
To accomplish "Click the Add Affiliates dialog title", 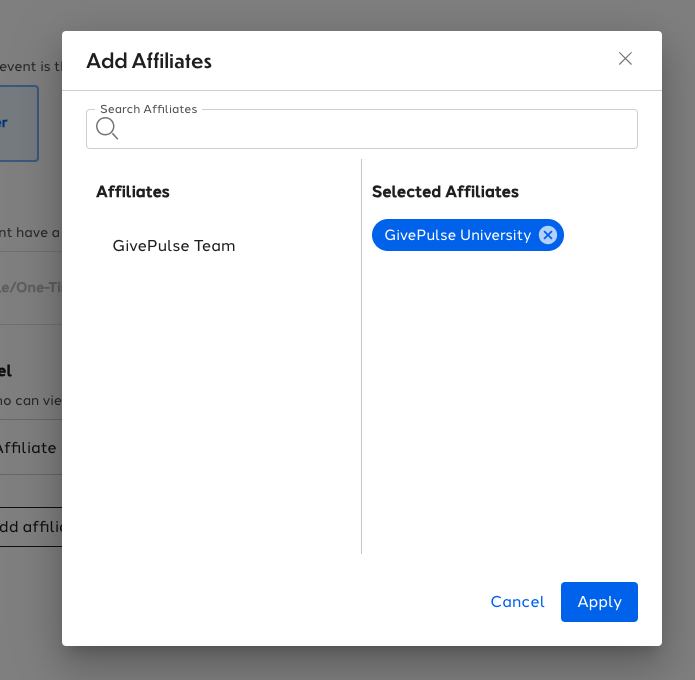I will click(149, 61).
